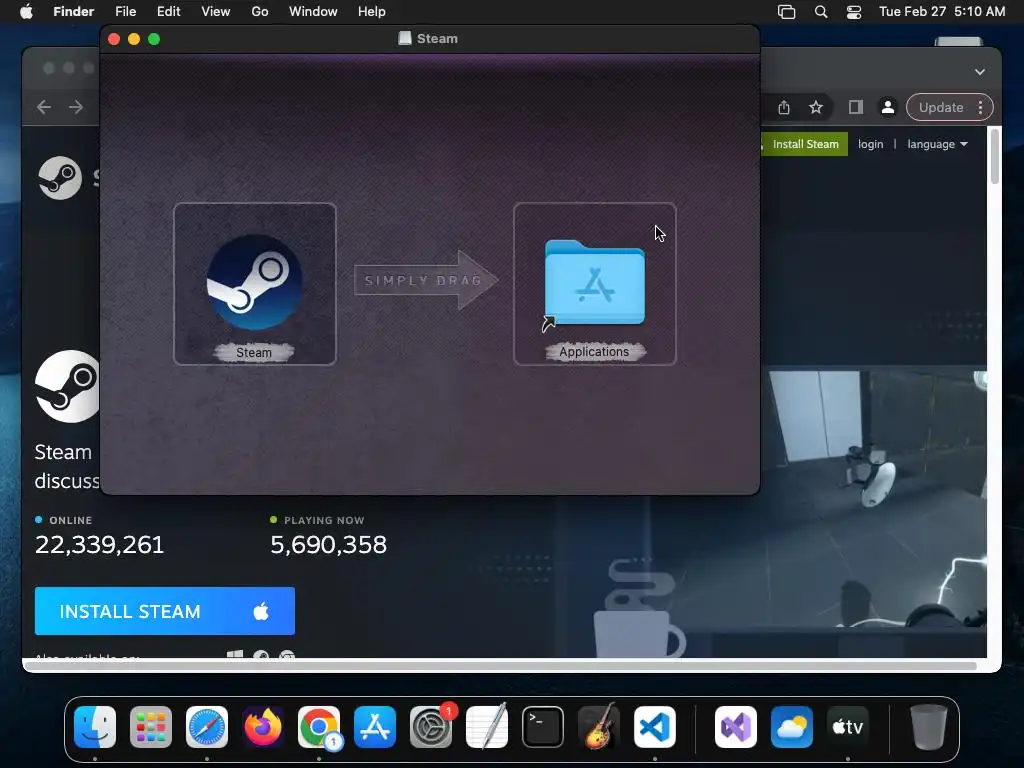Open Finder from the Dock
The image size is (1024, 768).
pyautogui.click(x=95, y=726)
